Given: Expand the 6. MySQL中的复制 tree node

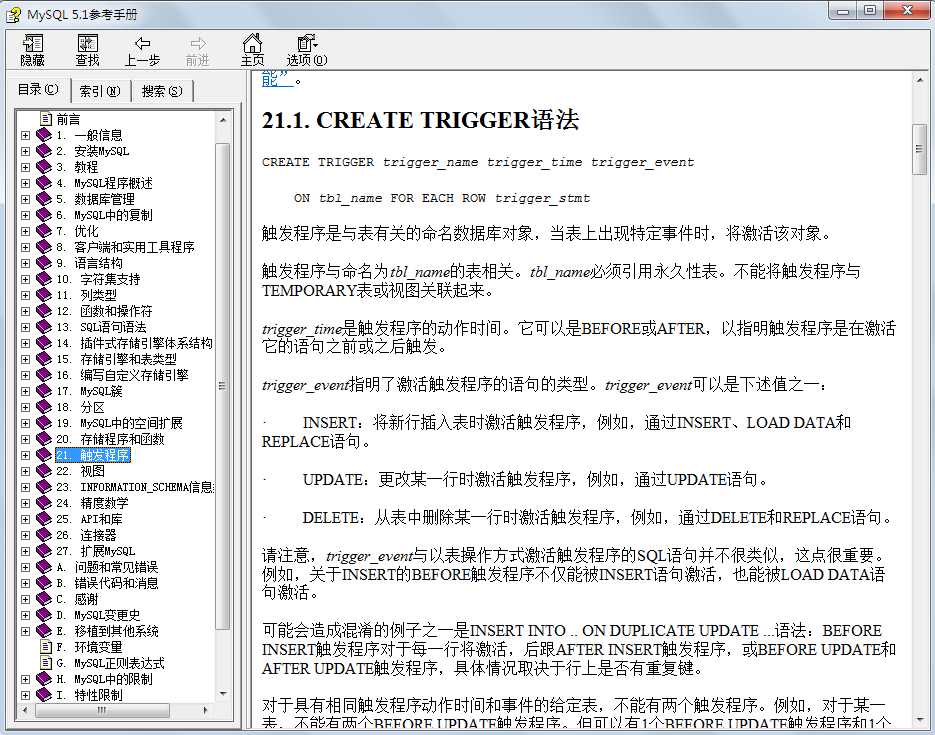Looking at the screenshot, I should (x=25, y=215).
